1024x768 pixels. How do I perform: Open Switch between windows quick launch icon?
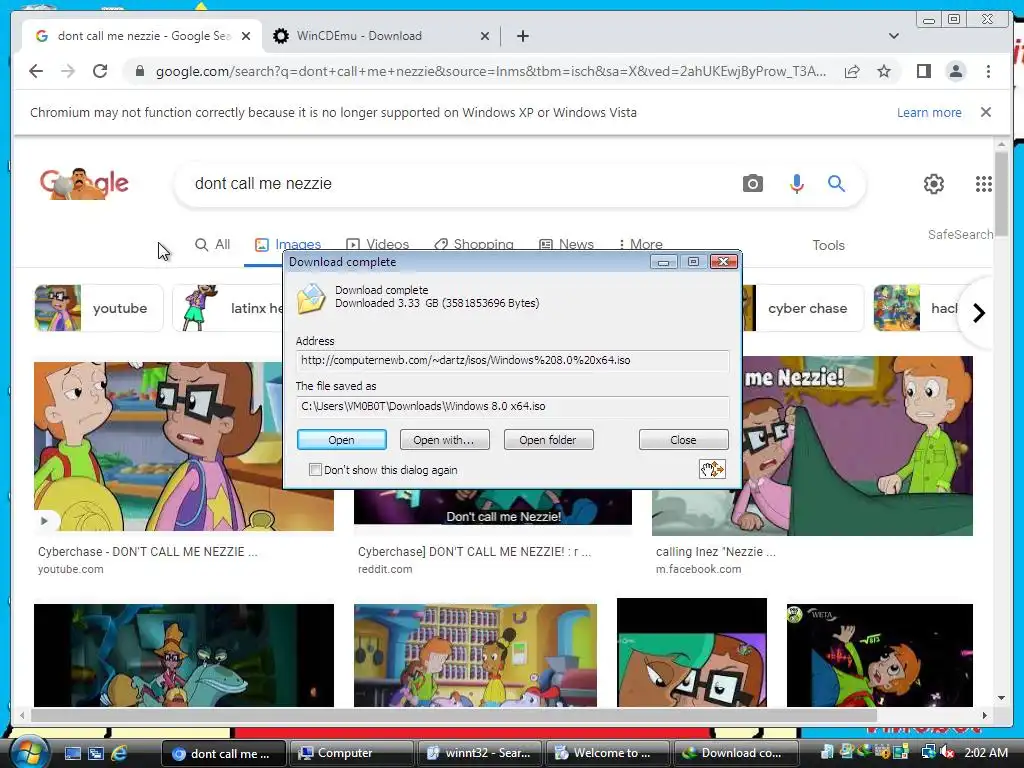click(x=96, y=753)
